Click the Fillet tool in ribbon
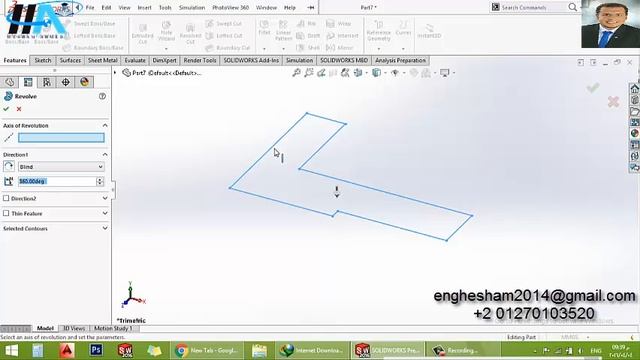 (264, 27)
